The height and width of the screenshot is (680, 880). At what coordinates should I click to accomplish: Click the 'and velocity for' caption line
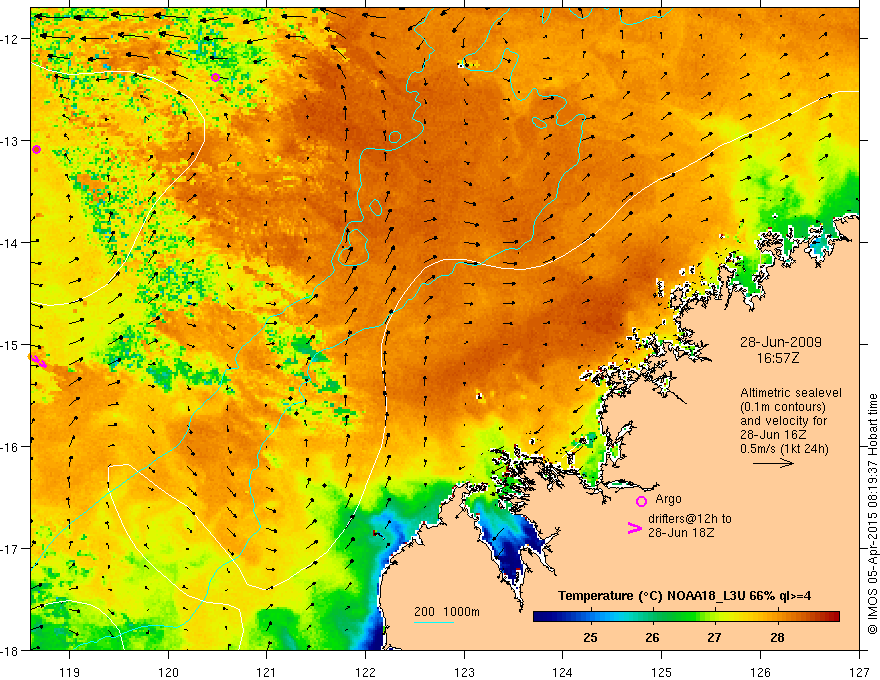tap(783, 421)
